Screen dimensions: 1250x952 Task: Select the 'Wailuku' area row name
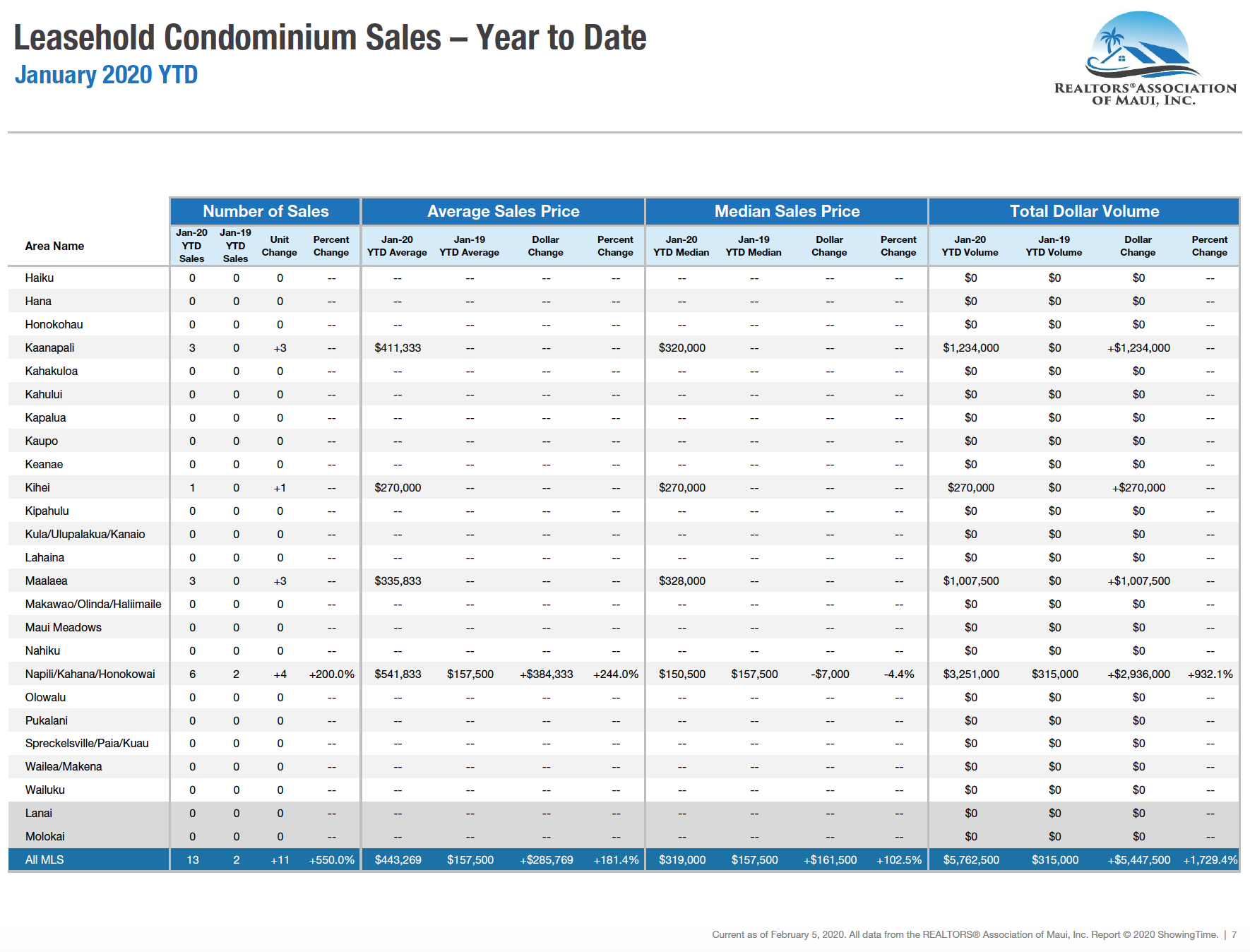pos(44,790)
